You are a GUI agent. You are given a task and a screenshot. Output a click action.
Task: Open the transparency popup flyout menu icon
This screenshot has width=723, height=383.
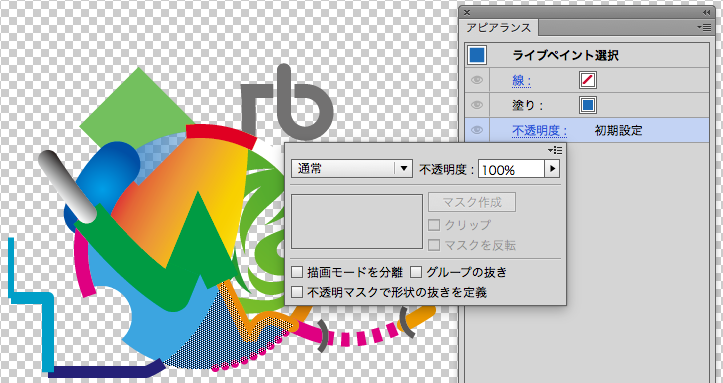(555, 150)
